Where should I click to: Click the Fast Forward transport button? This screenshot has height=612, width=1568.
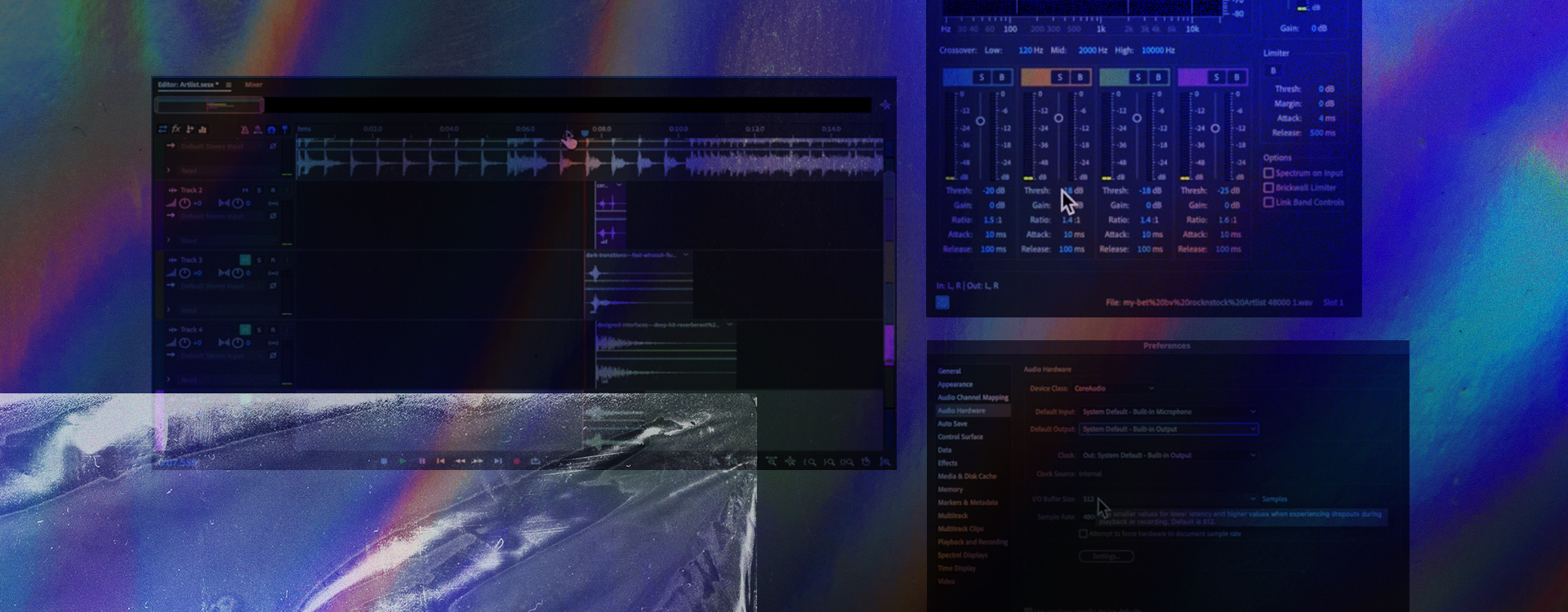click(x=478, y=461)
